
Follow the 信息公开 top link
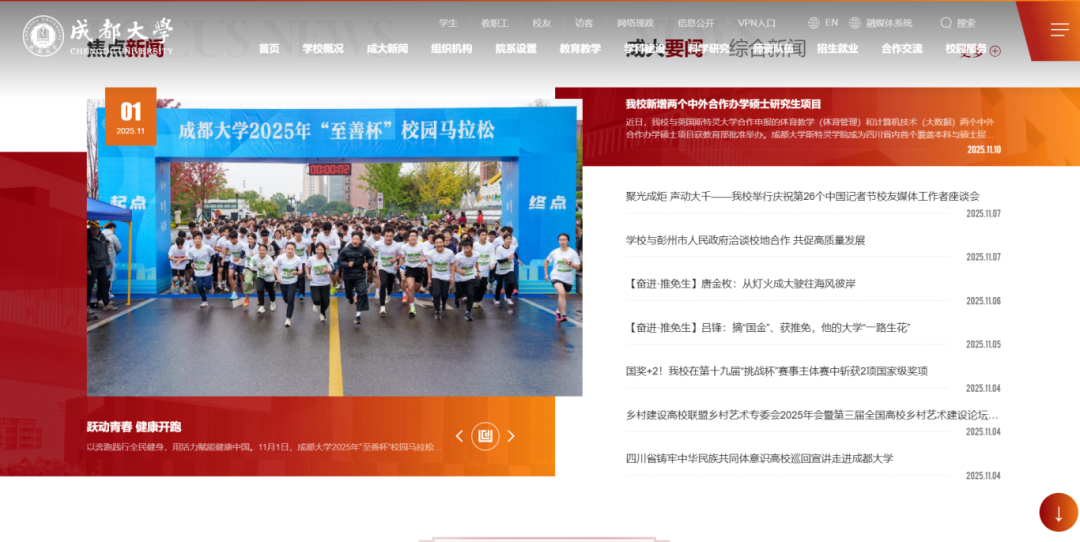coord(696,23)
